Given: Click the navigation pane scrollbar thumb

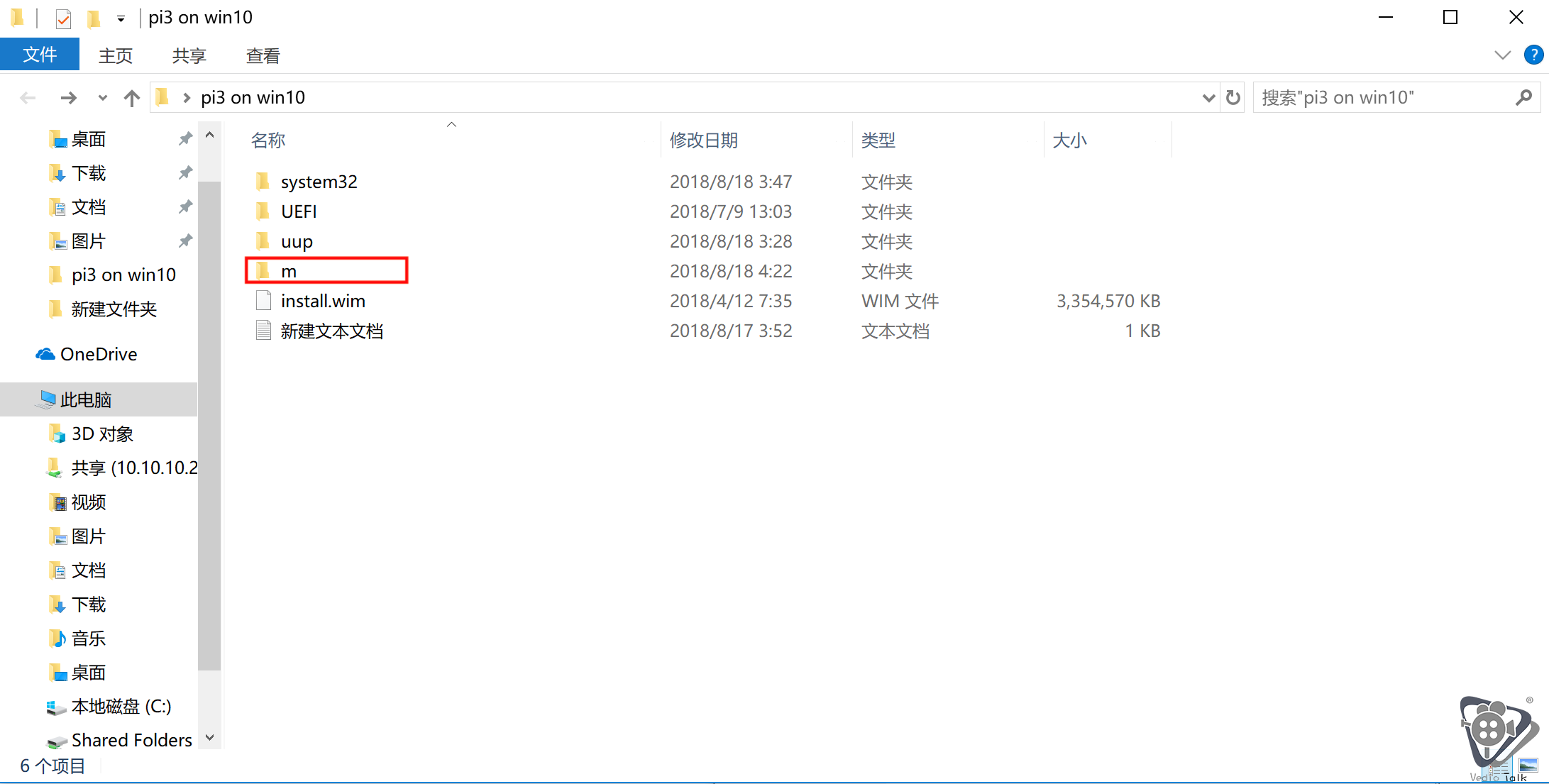Looking at the screenshot, I should 209,426.
